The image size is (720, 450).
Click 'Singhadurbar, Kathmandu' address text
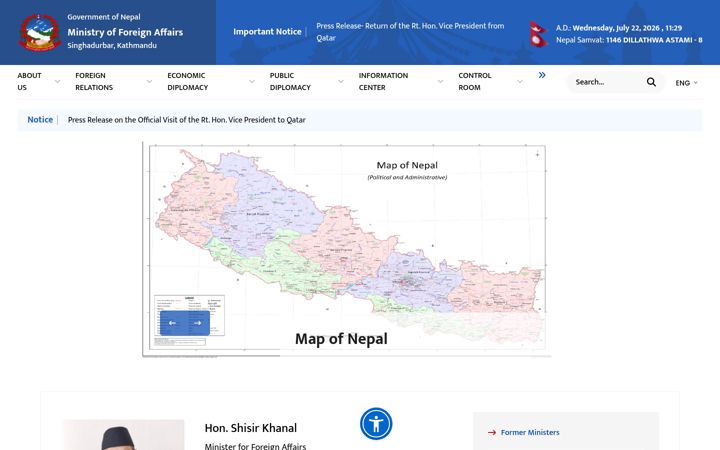(112, 45)
